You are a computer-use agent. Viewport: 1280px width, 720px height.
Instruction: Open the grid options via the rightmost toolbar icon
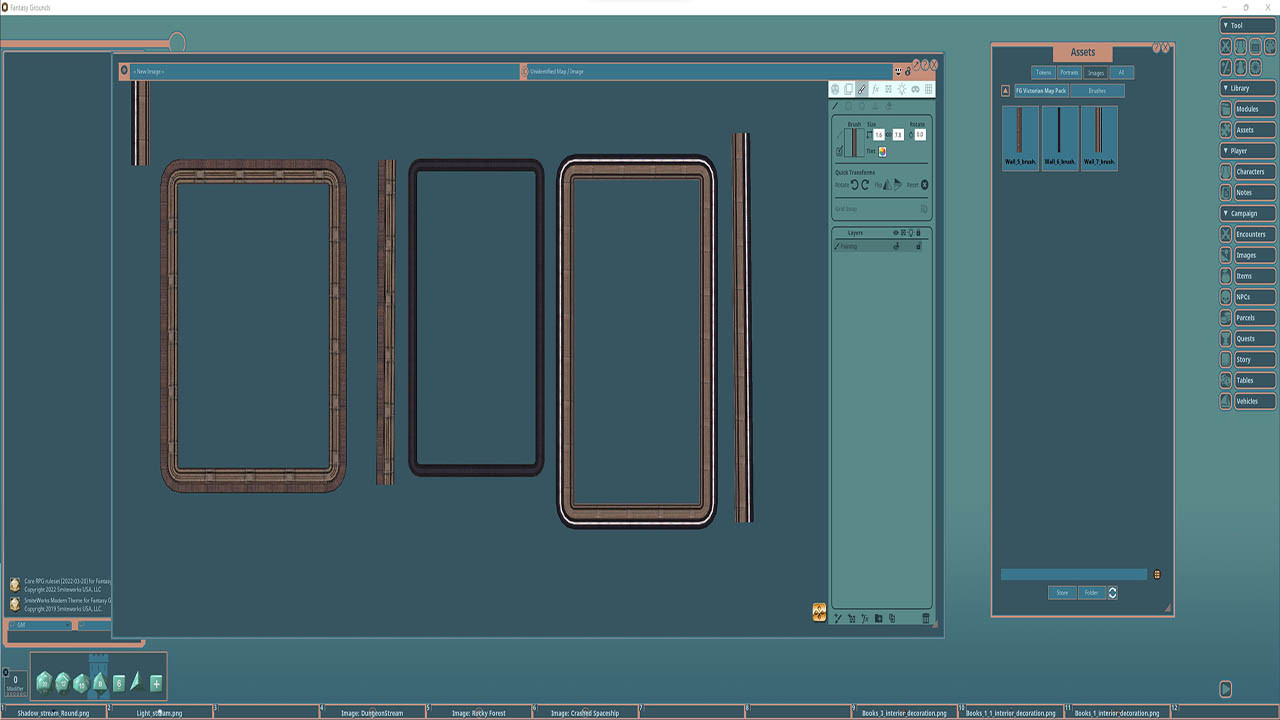(928, 89)
